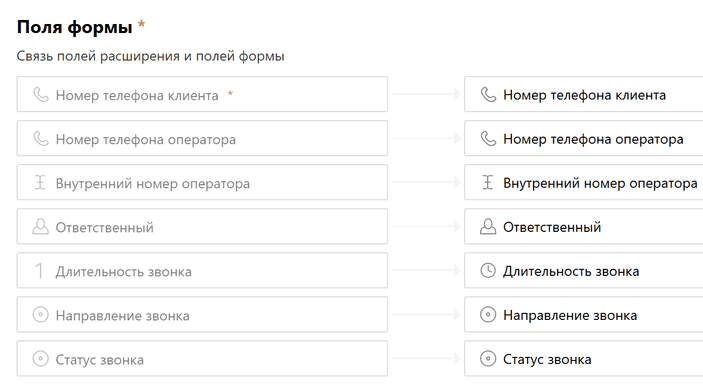
Task: Click the Поля формы heading
Action: click(74, 27)
